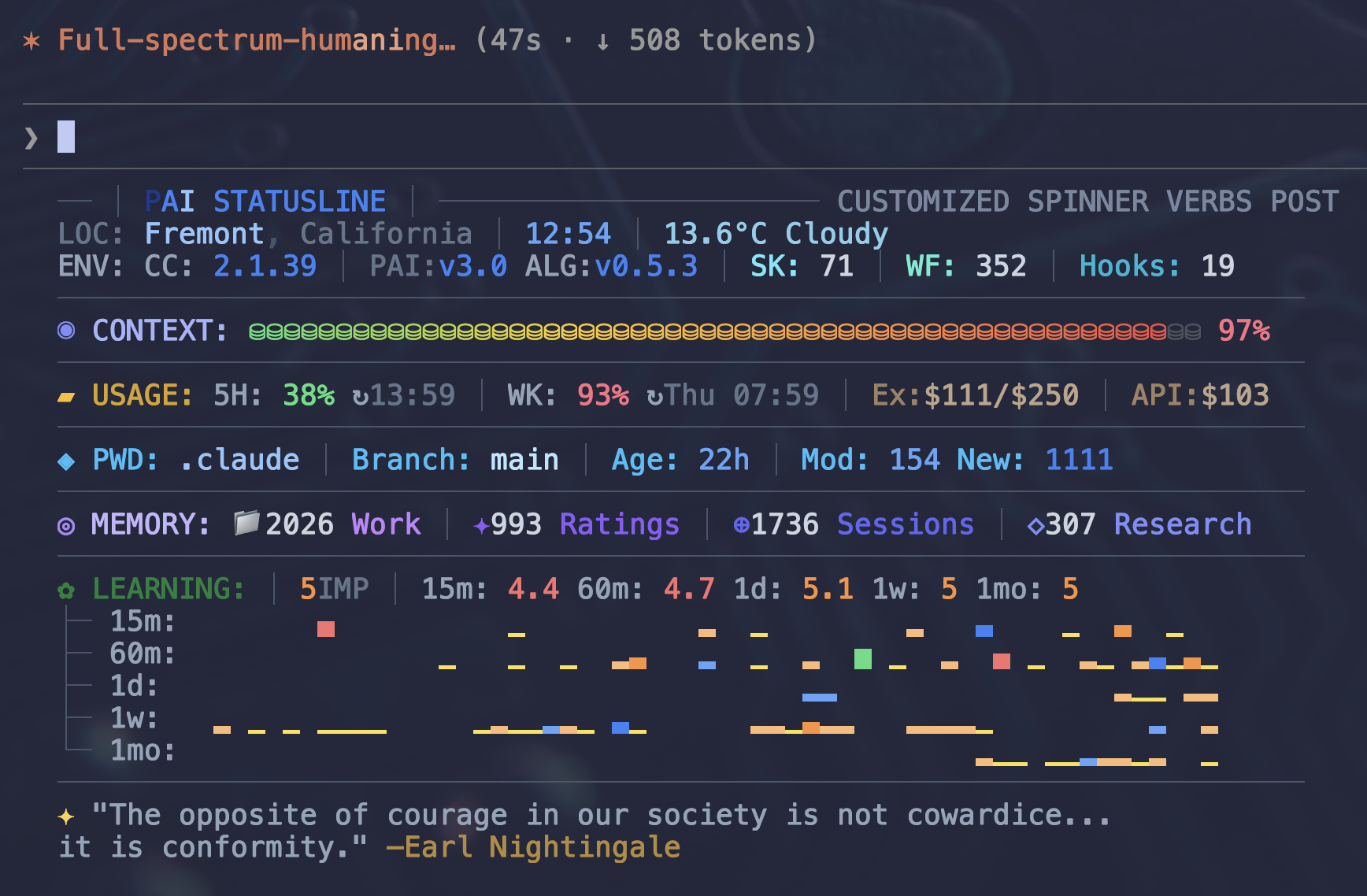Select the blue diamond PWD icon
The height and width of the screenshot is (896, 1367).
[65, 460]
